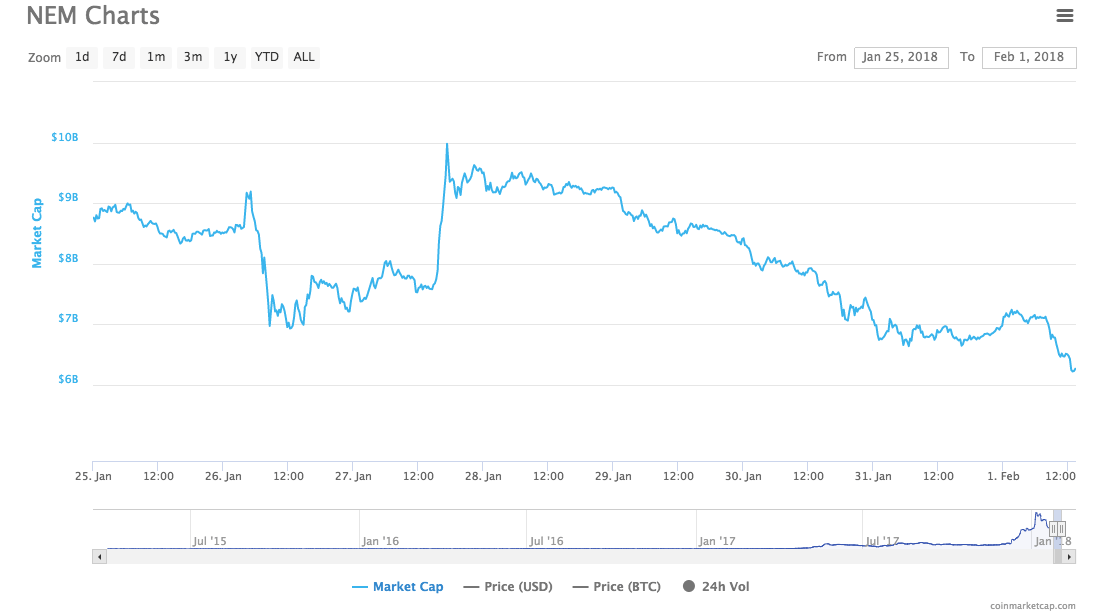
Task: Click the navigator left scroll arrow
Action: point(98,556)
